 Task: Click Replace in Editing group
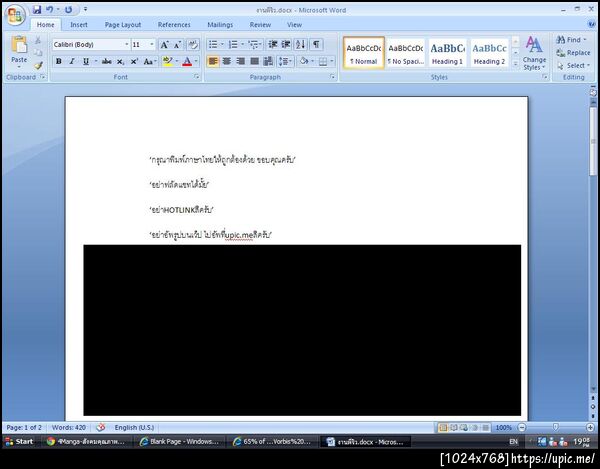573,53
